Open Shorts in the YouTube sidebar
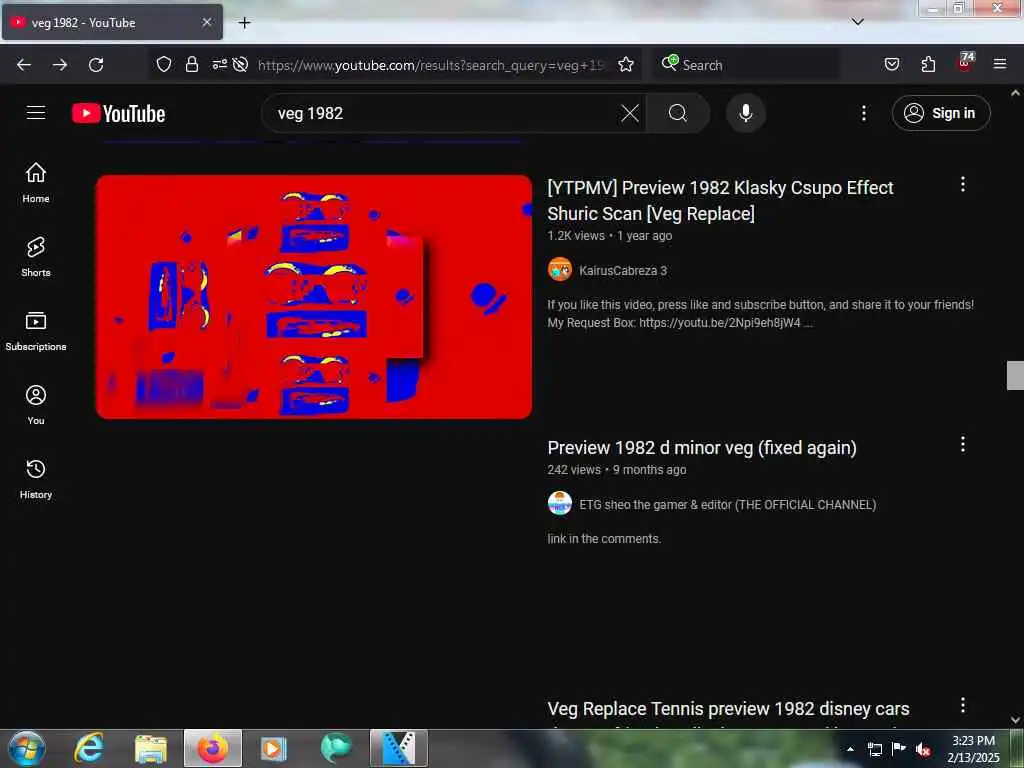The image size is (1024, 768). pyautogui.click(x=36, y=257)
